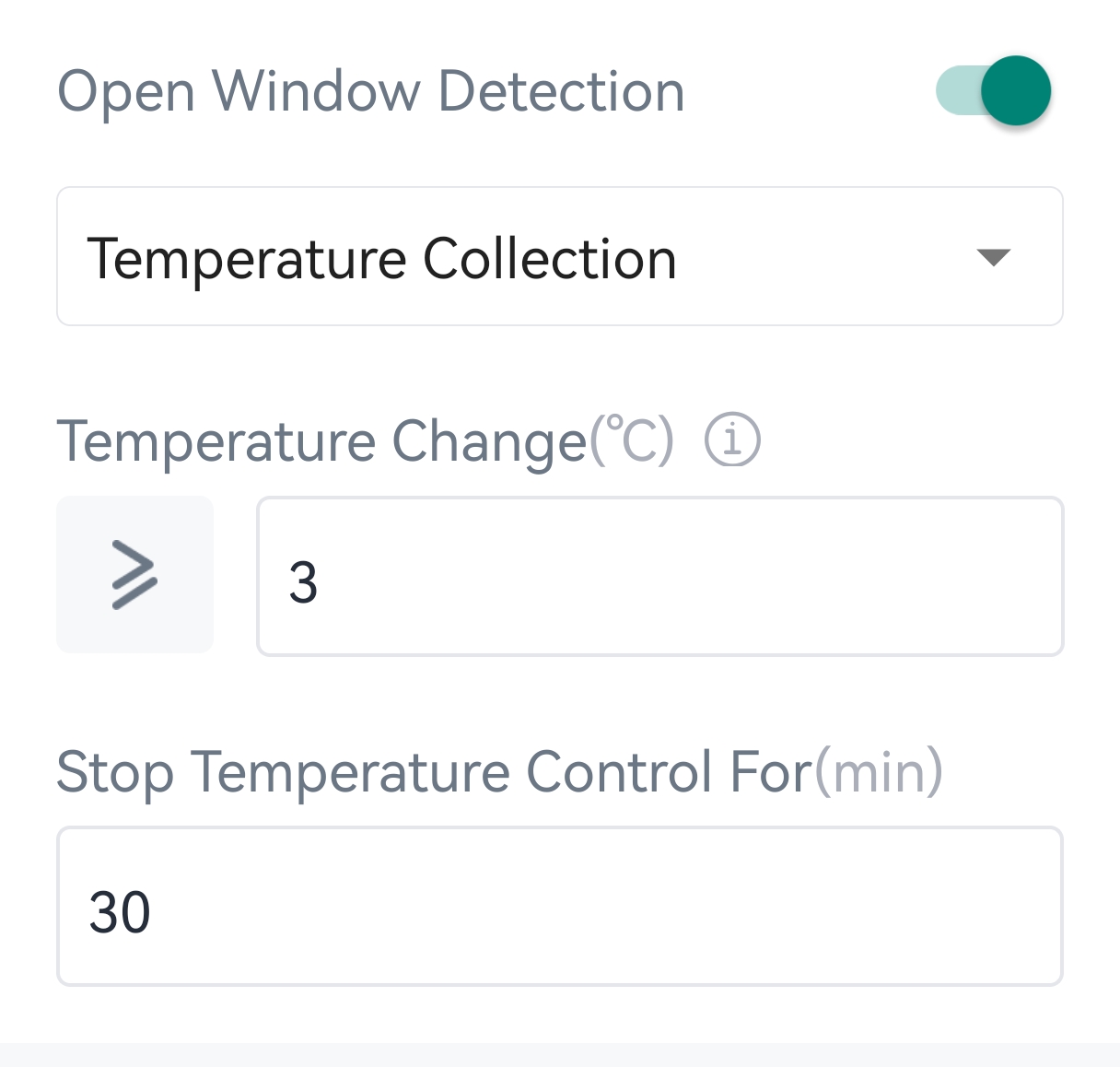Screen dimensions: 1120x1067
Task: Disable the Open Window Detection toggle
Action: [x=993, y=90]
